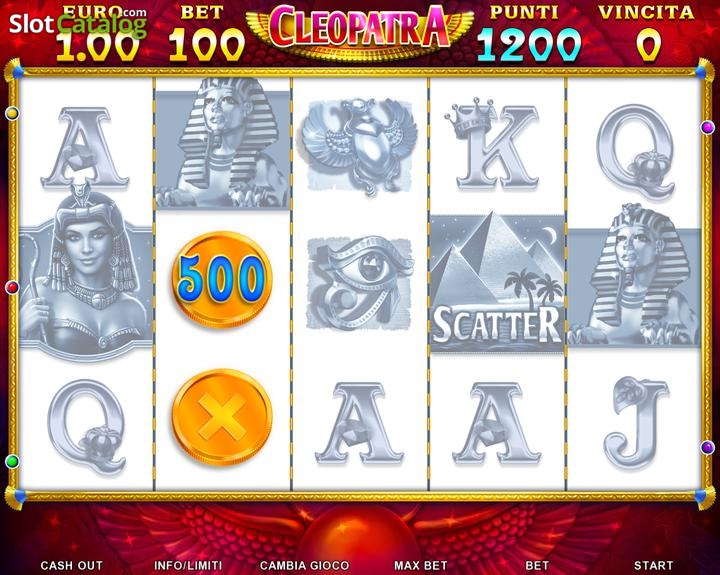Click the MAX BET button
The height and width of the screenshot is (575, 720).
(421, 565)
